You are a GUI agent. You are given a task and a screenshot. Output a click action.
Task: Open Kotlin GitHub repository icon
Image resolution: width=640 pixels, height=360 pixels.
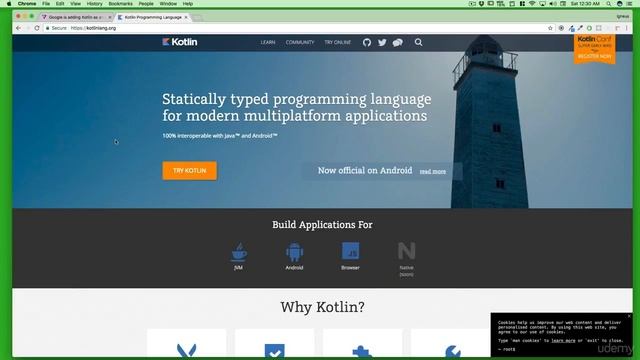[367, 42]
